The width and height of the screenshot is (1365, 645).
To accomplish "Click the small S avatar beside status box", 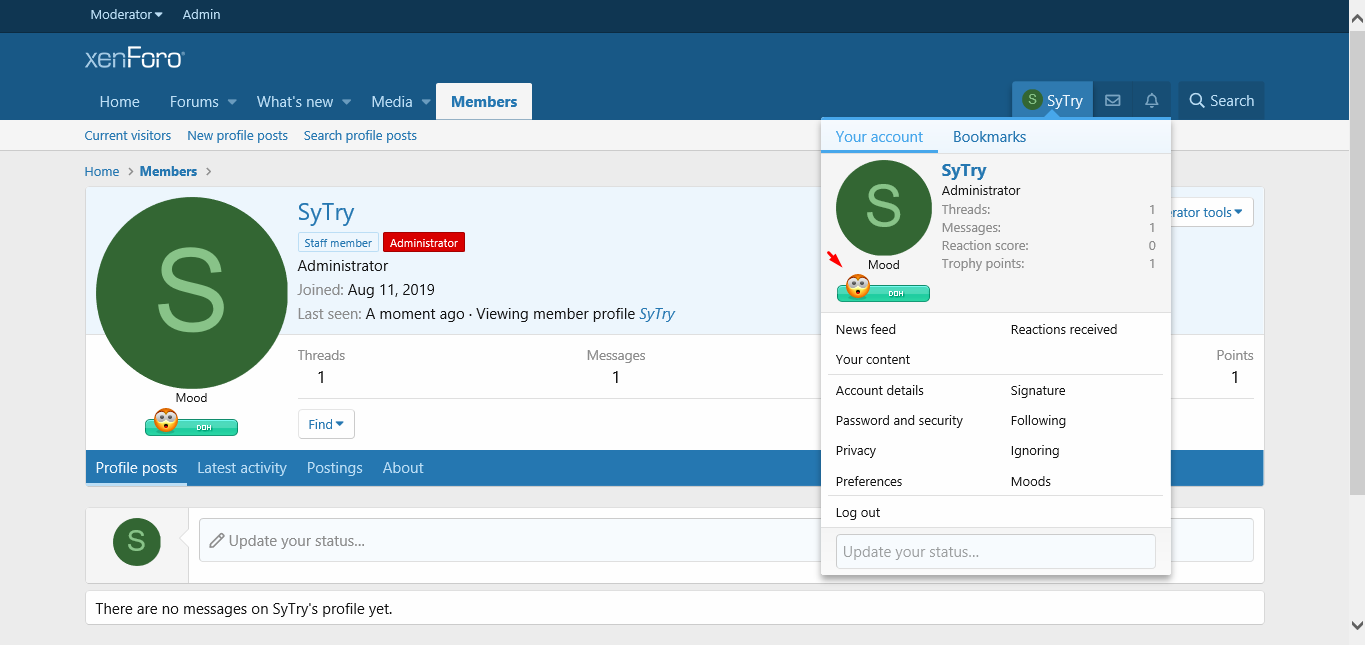I will click(x=137, y=542).
